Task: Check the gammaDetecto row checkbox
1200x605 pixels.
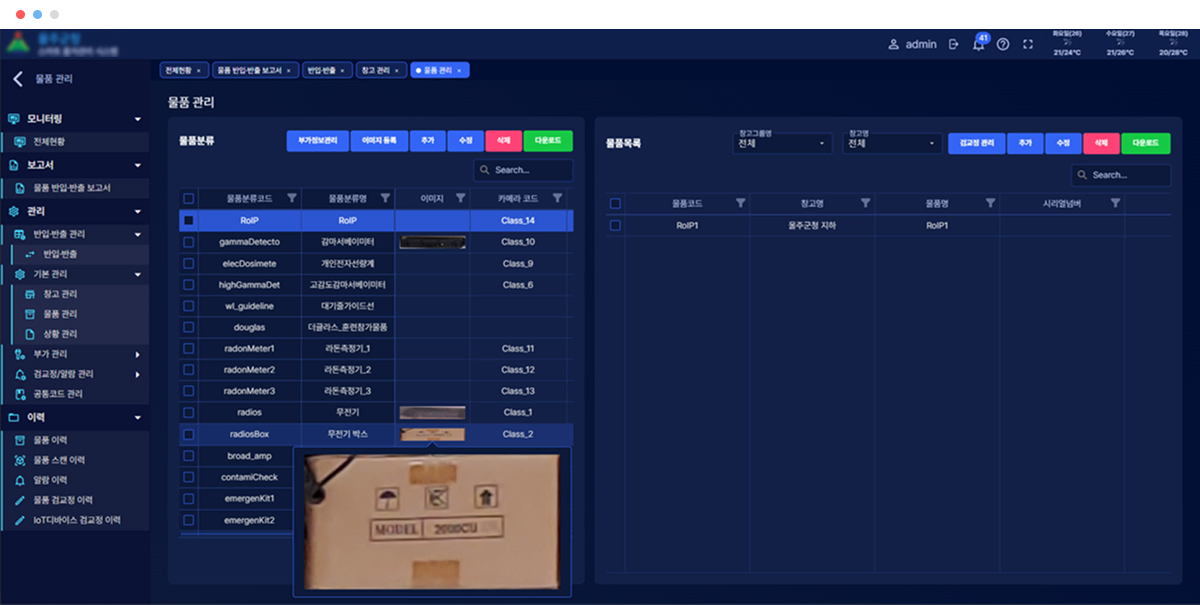Action: click(188, 242)
